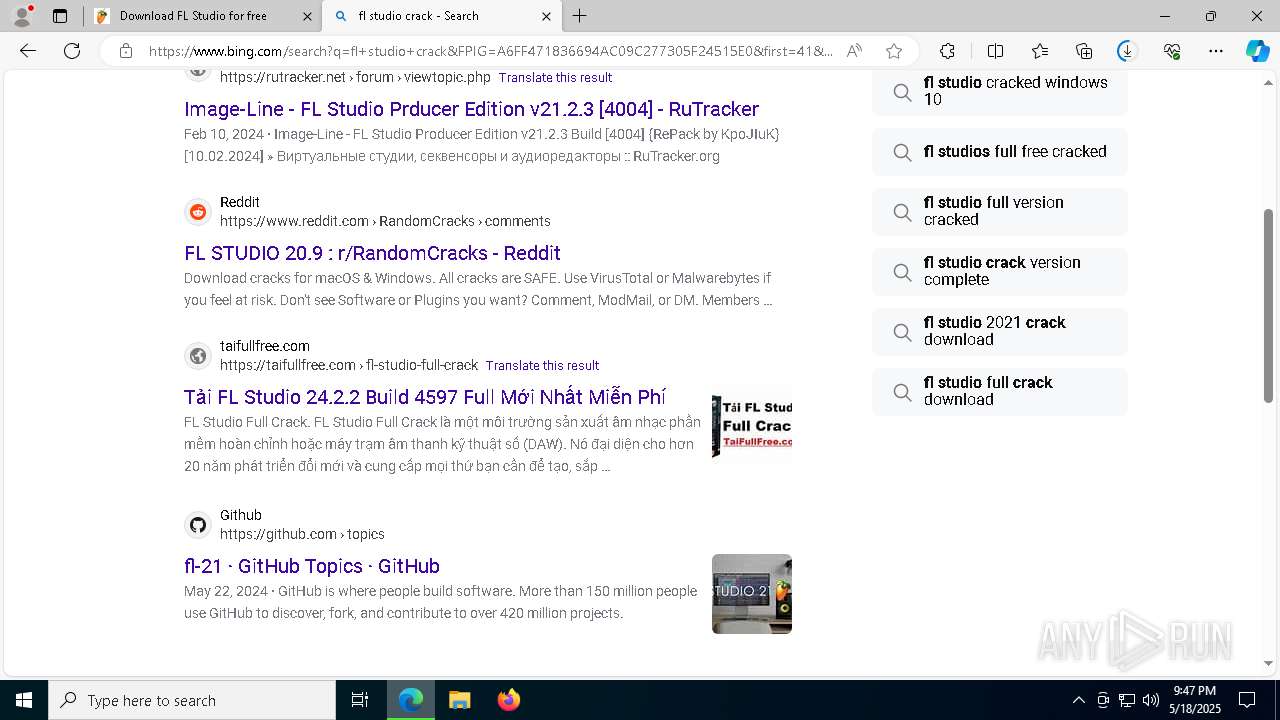Open the Collections icon
1280x720 pixels.
coord(1084,51)
